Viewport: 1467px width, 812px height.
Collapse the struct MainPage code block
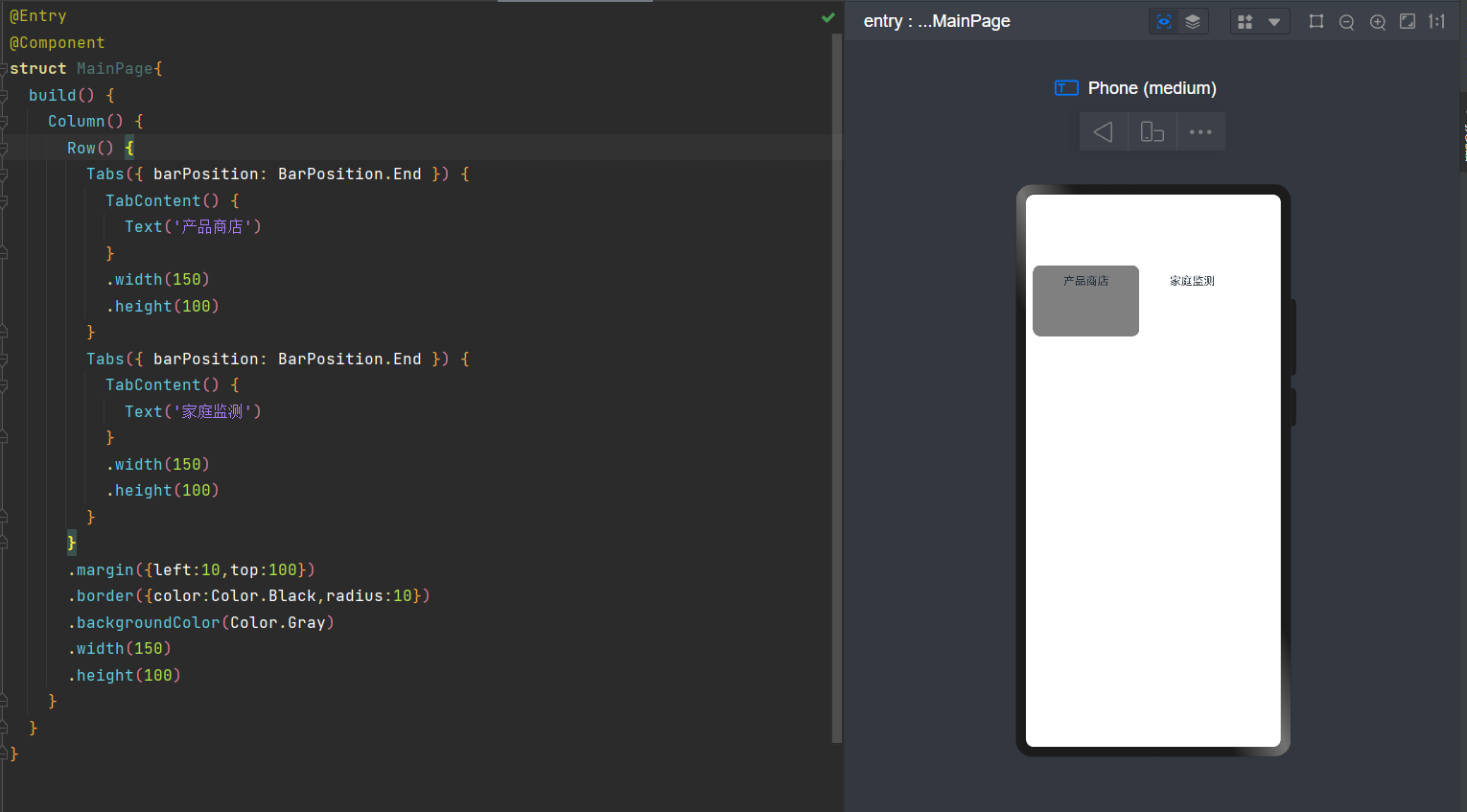pyautogui.click(x=4, y=69)
